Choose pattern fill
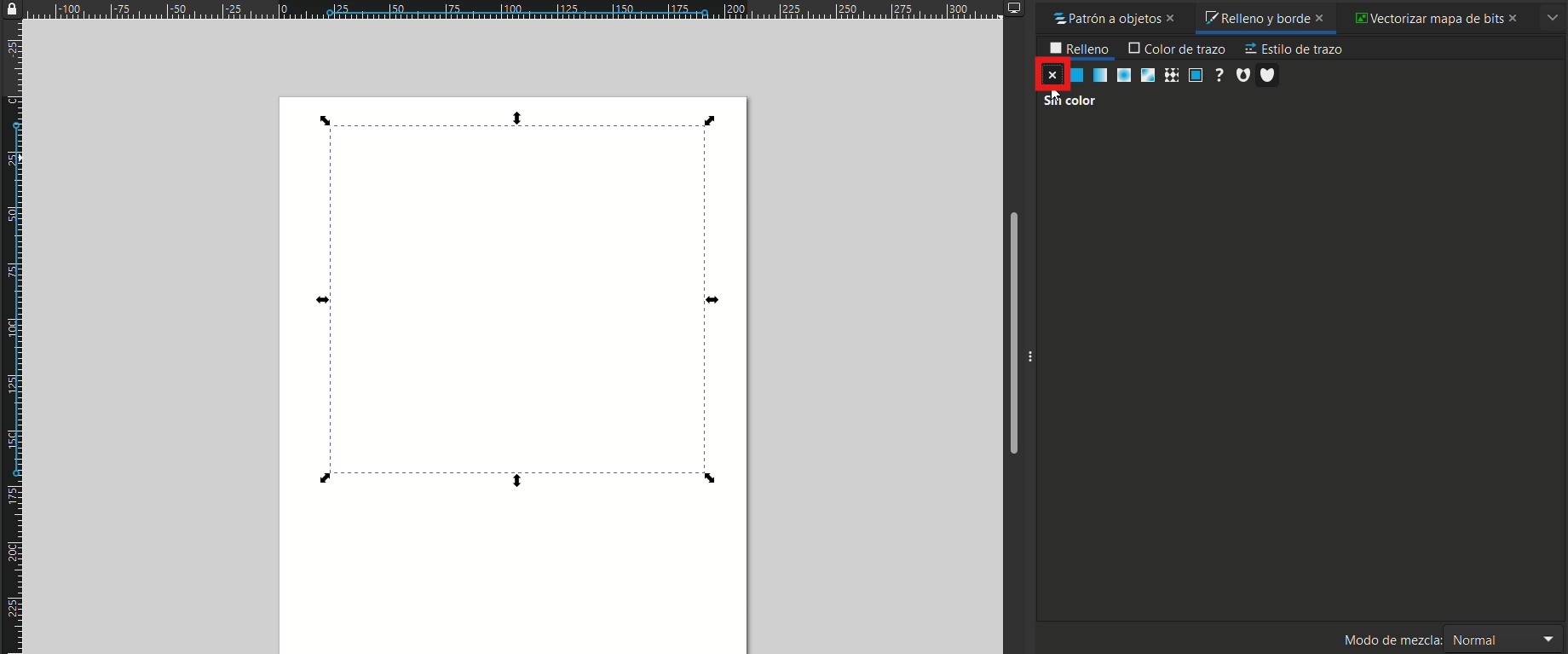1568x654 pixels. pos(1172,75)
